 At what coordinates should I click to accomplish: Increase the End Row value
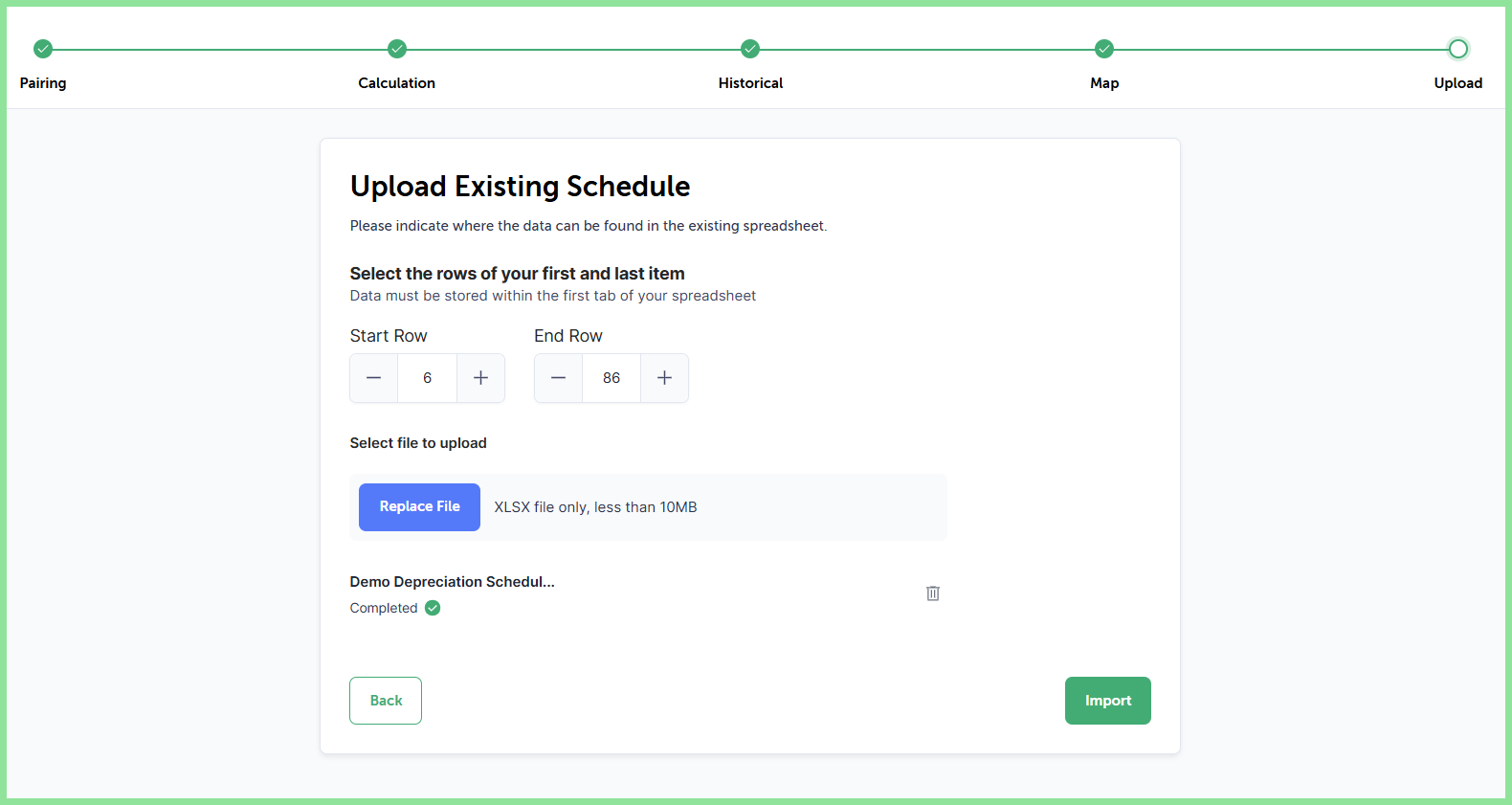pos(664,378)
